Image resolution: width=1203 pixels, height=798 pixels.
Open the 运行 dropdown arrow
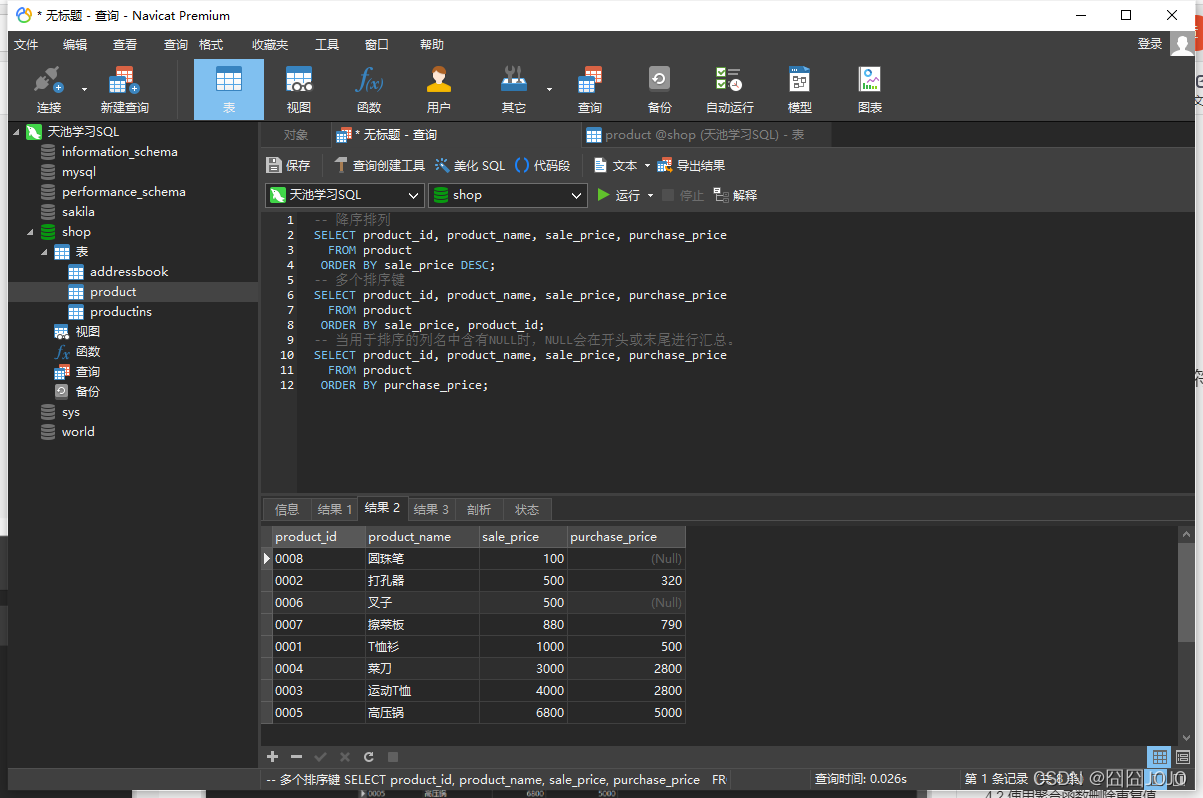pos(651,195)
